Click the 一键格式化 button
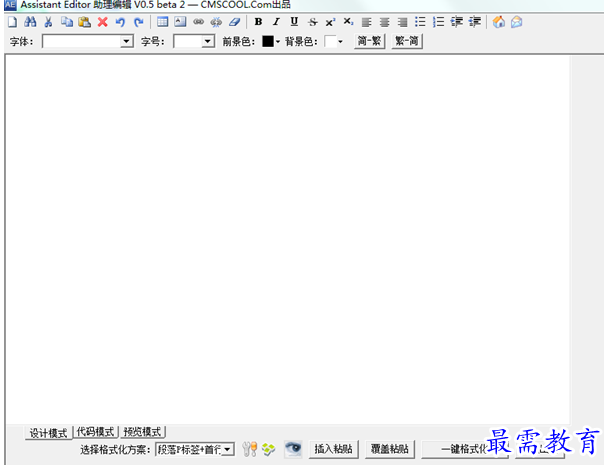Viewport: 608px width, 473px height. point(465,449)
